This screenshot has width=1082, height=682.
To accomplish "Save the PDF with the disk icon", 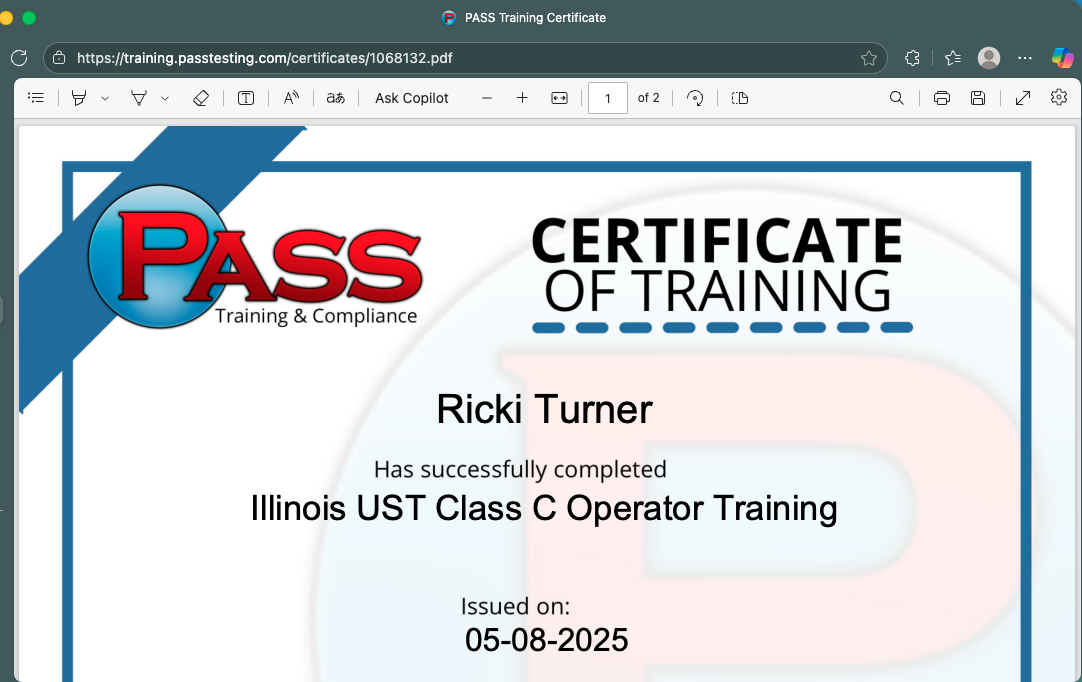I will [x=978, y=98].
